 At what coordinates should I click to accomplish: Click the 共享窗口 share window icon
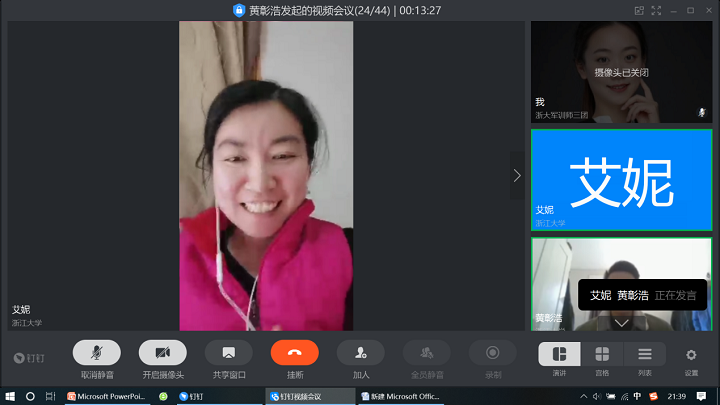pyautogui.click(x=228, y=353)
